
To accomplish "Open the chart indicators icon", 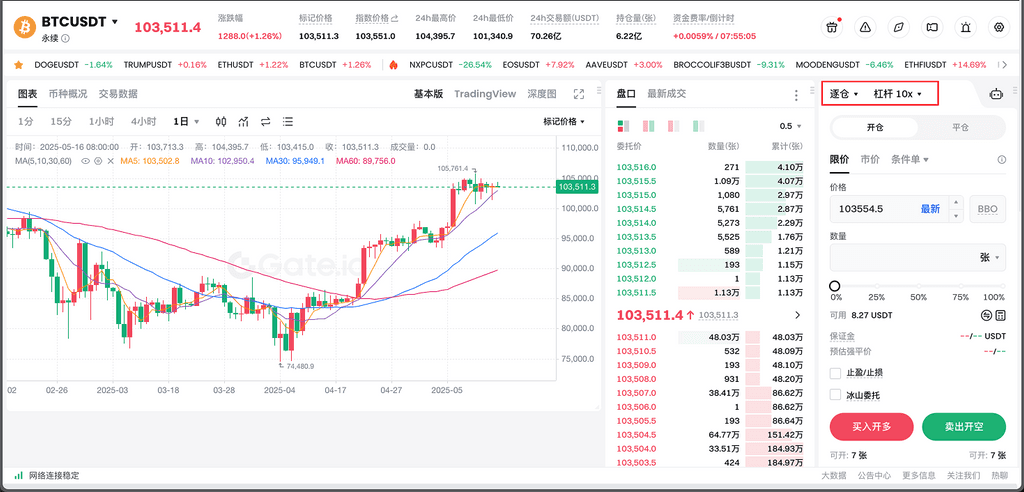I will click(243, 122).
